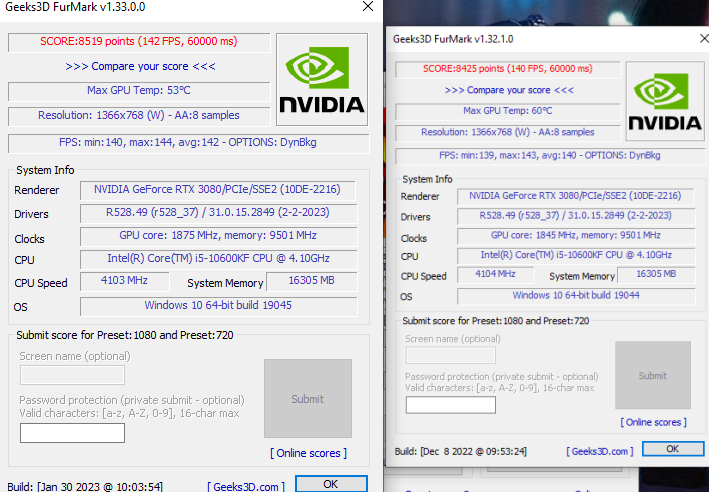Click 'Max GPU Temp: 53°C' field
This screenshot has width=709, height=492.
click(139, 91)
